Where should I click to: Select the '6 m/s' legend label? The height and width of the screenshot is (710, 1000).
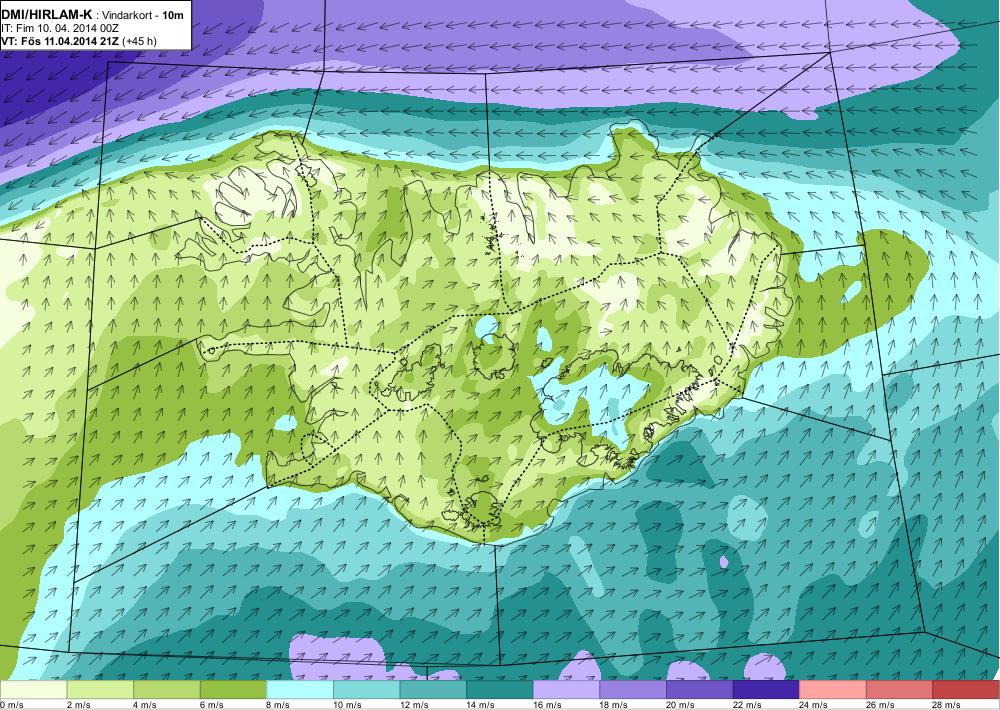(212, 705)
